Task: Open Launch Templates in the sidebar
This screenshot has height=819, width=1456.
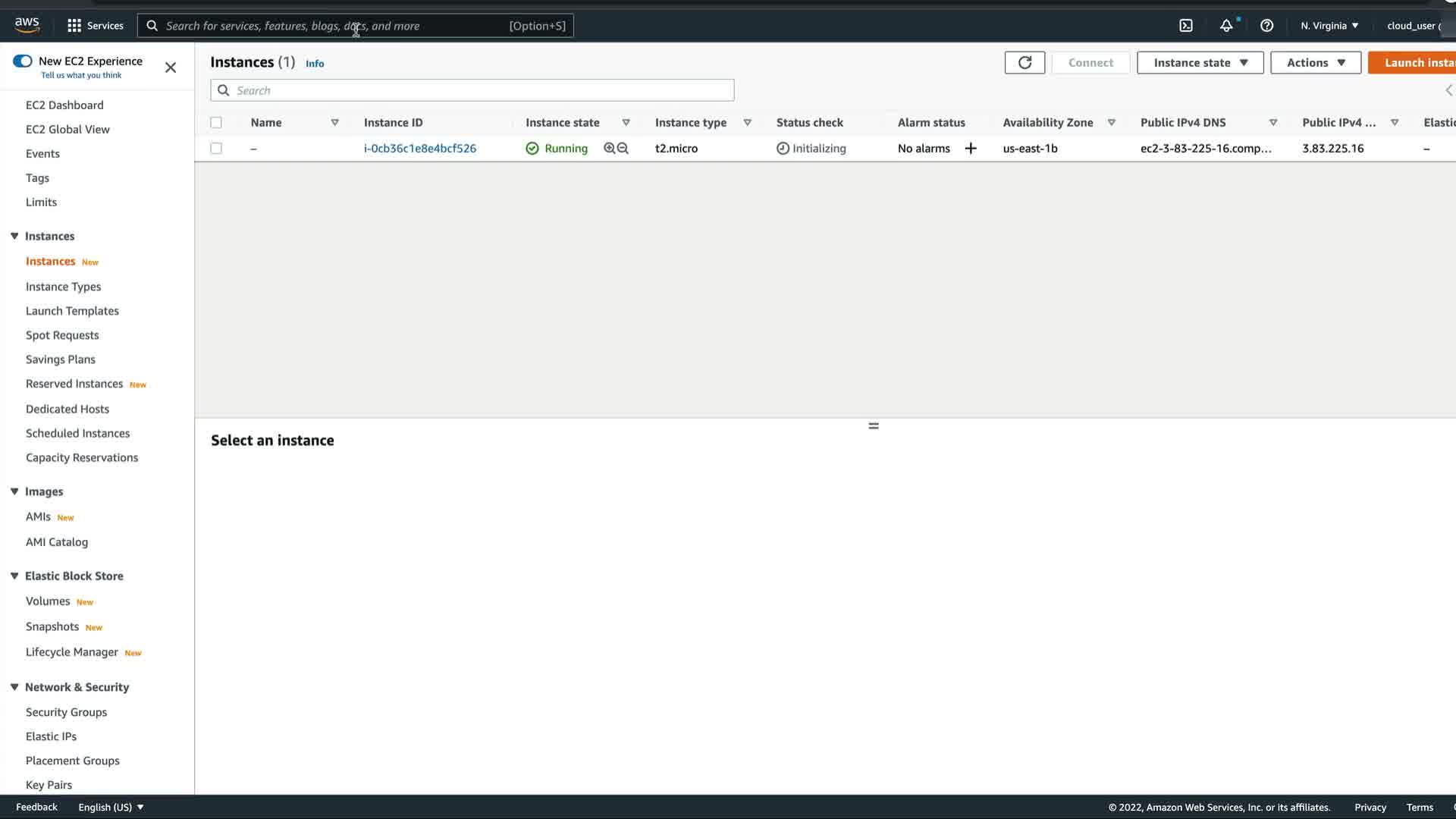Action: [x=72, y=311]
